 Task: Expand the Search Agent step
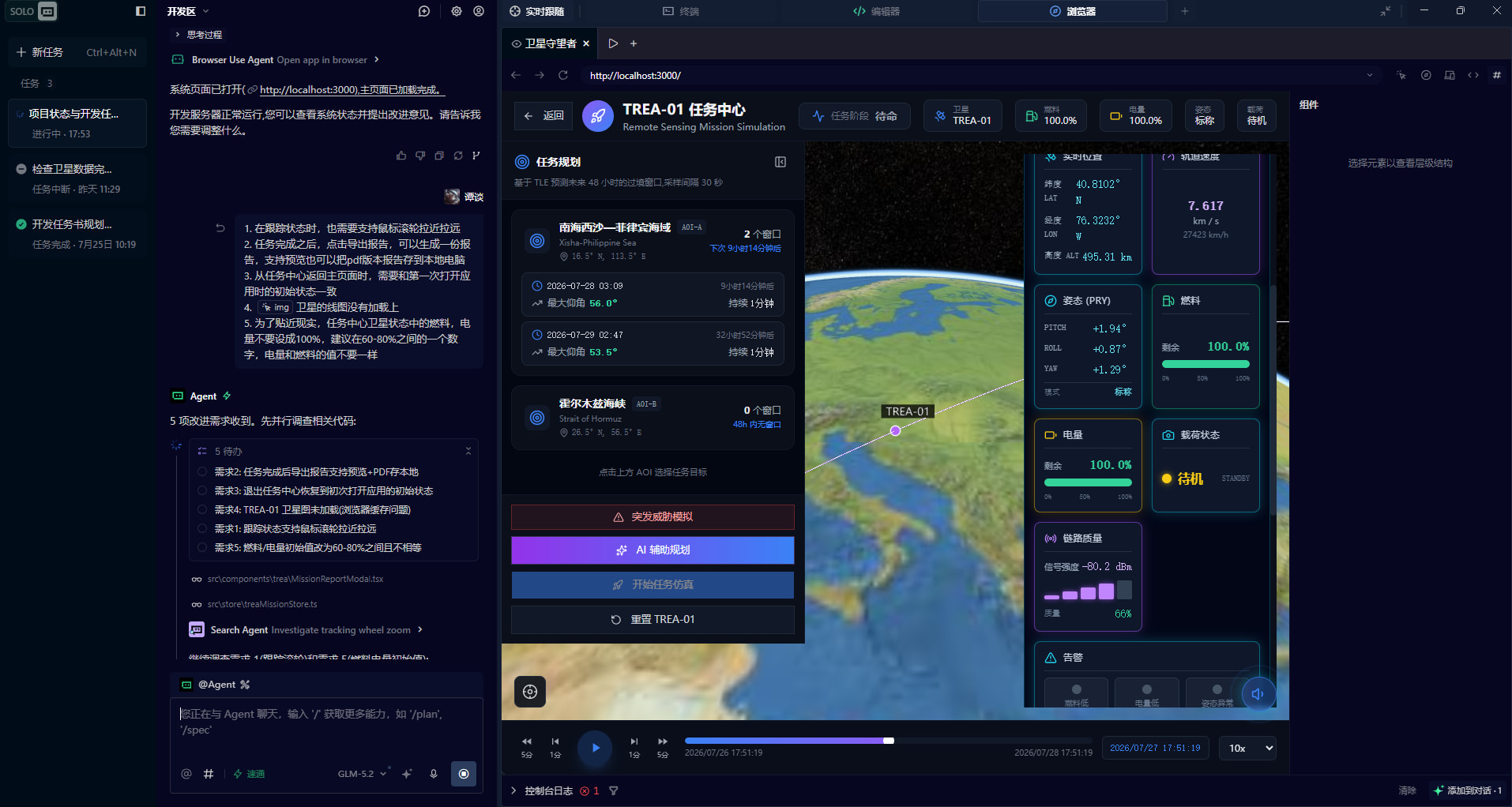(306, 630)
